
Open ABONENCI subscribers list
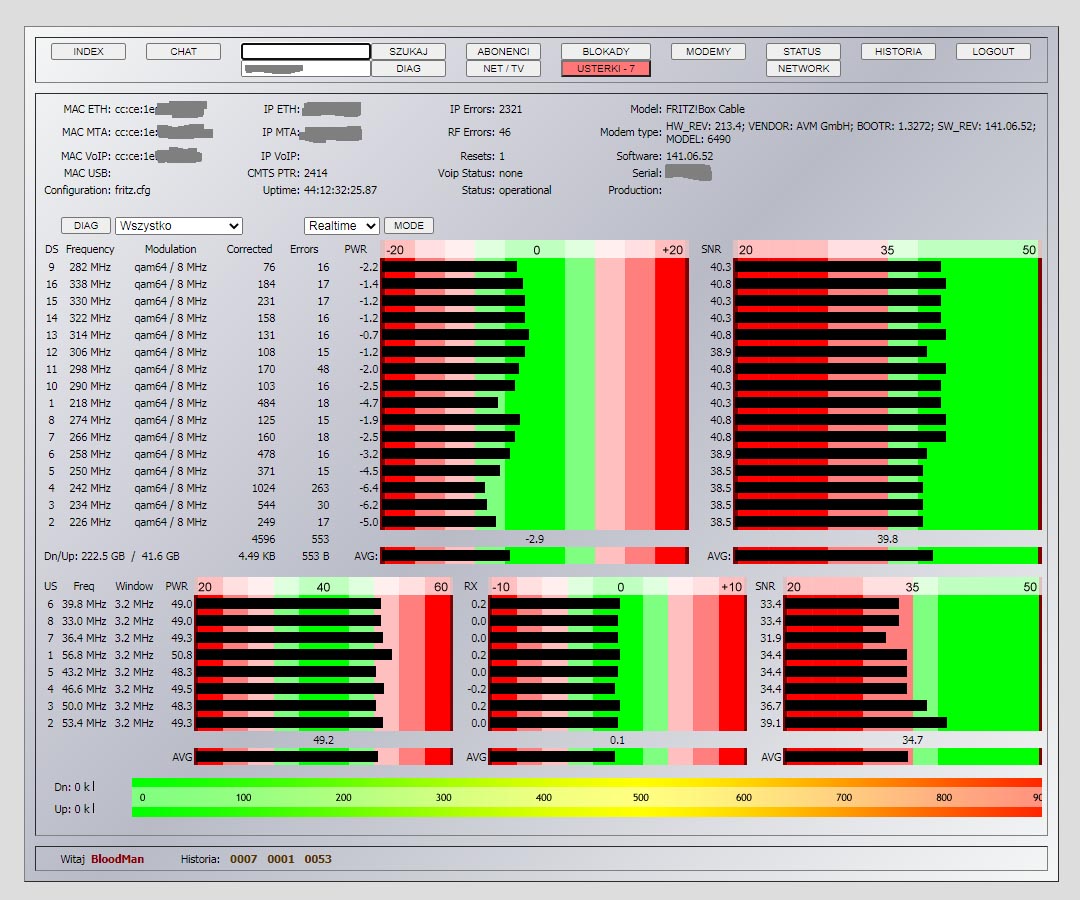point(503,52)
